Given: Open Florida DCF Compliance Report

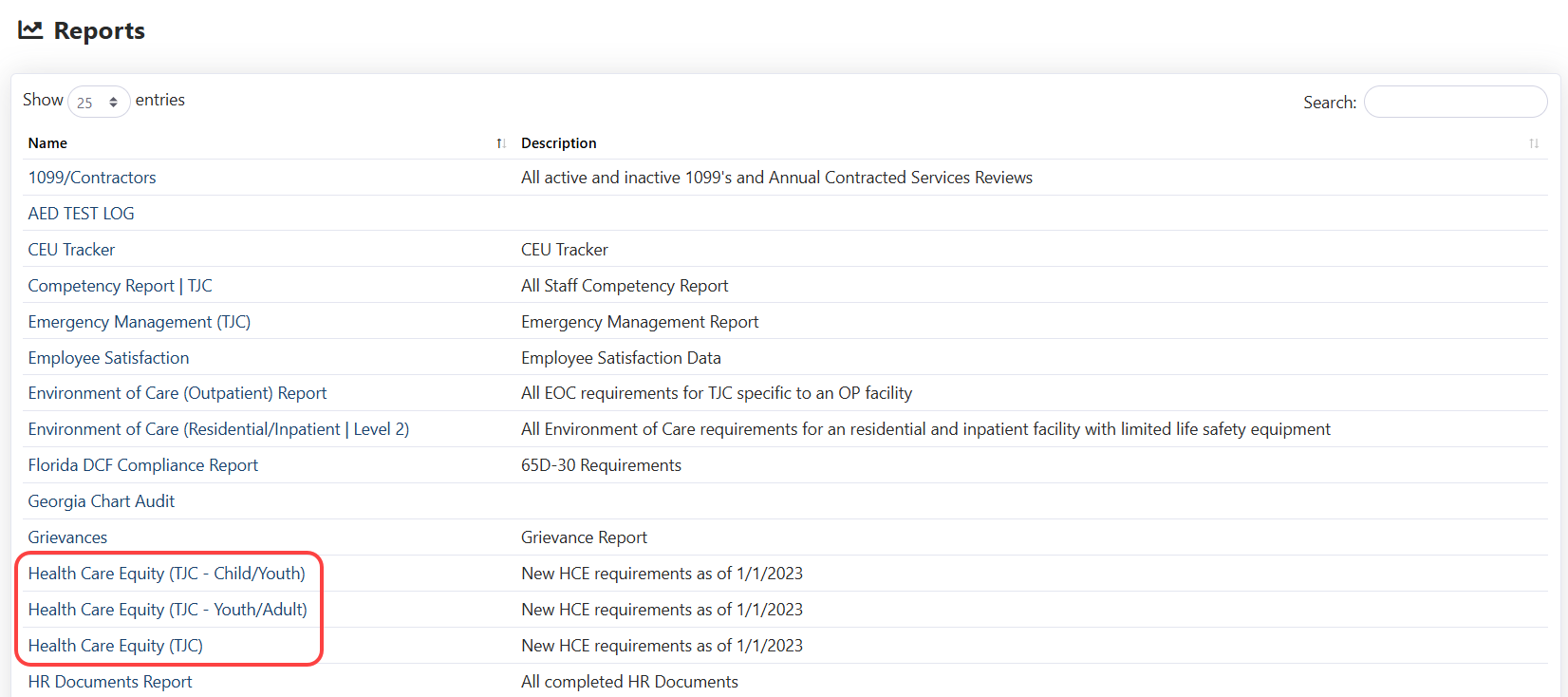Looking at the screenshot, I should click(x=142, y=465).
